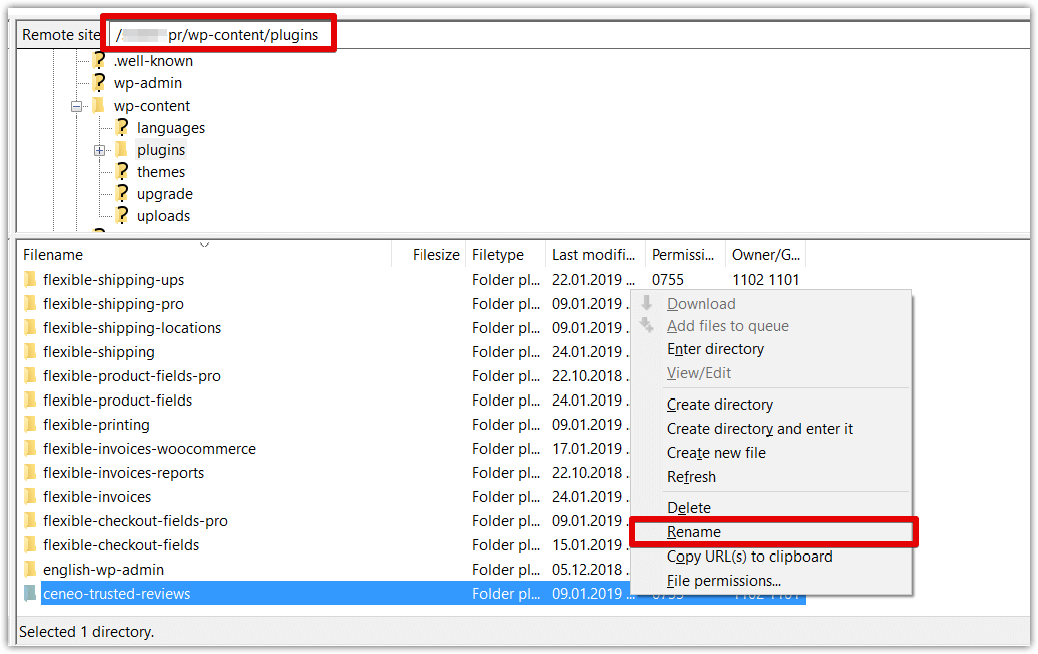Click the folder icon of english-wp-admin
This screenshot has width=1038, height=654.
coord(30,569)
